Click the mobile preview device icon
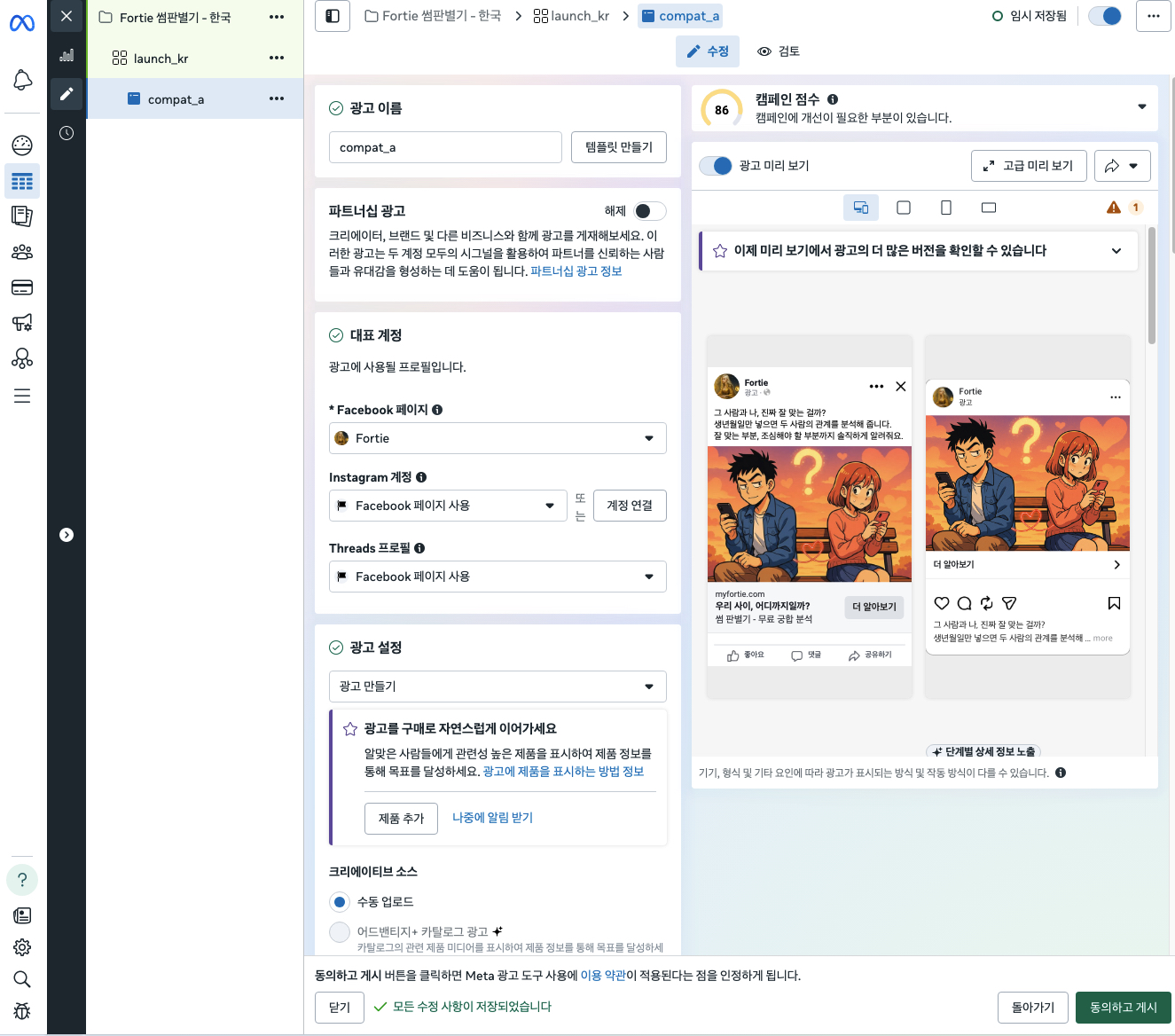Screen dimensions: 1175x1036 click(946, 207)
